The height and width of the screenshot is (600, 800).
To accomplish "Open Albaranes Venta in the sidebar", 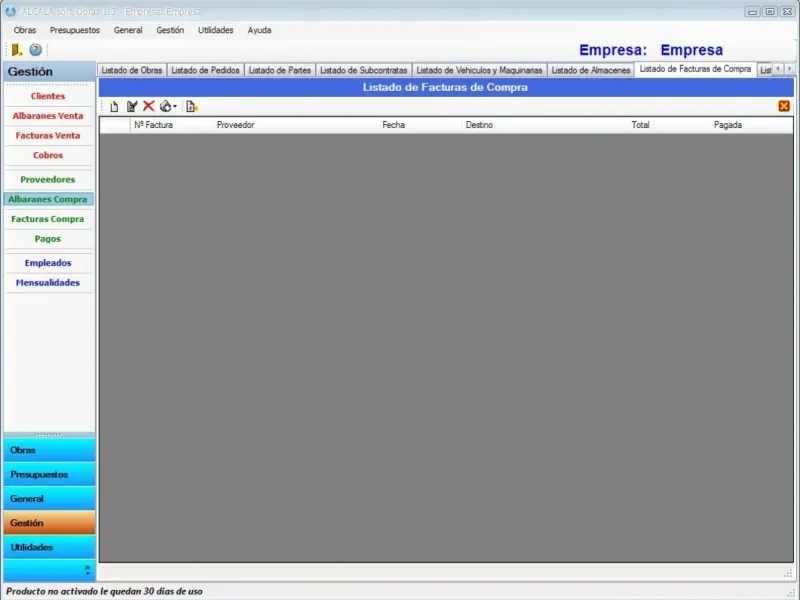I will [x=48, y=116].
